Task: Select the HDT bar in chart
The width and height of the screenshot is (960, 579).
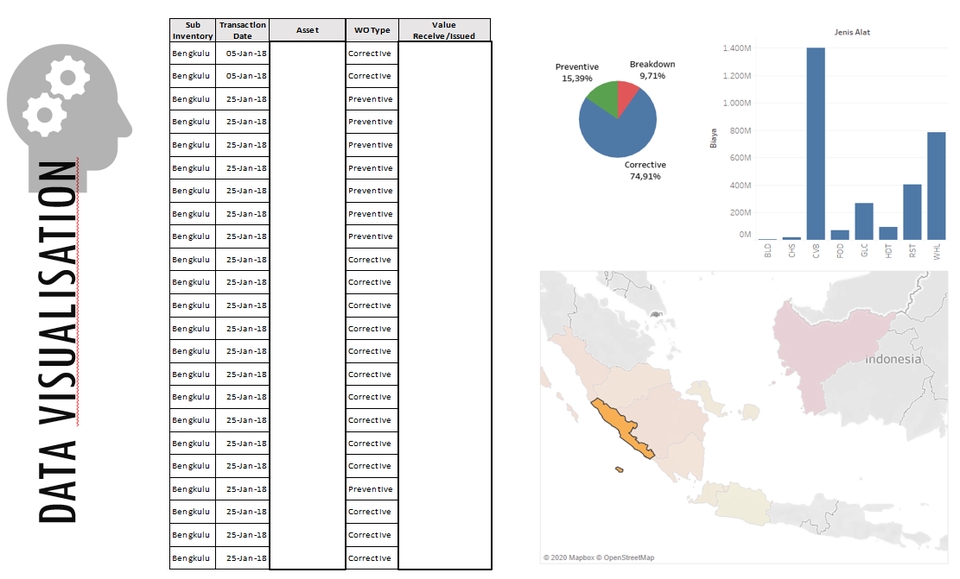Action: (x=888, y=233)
